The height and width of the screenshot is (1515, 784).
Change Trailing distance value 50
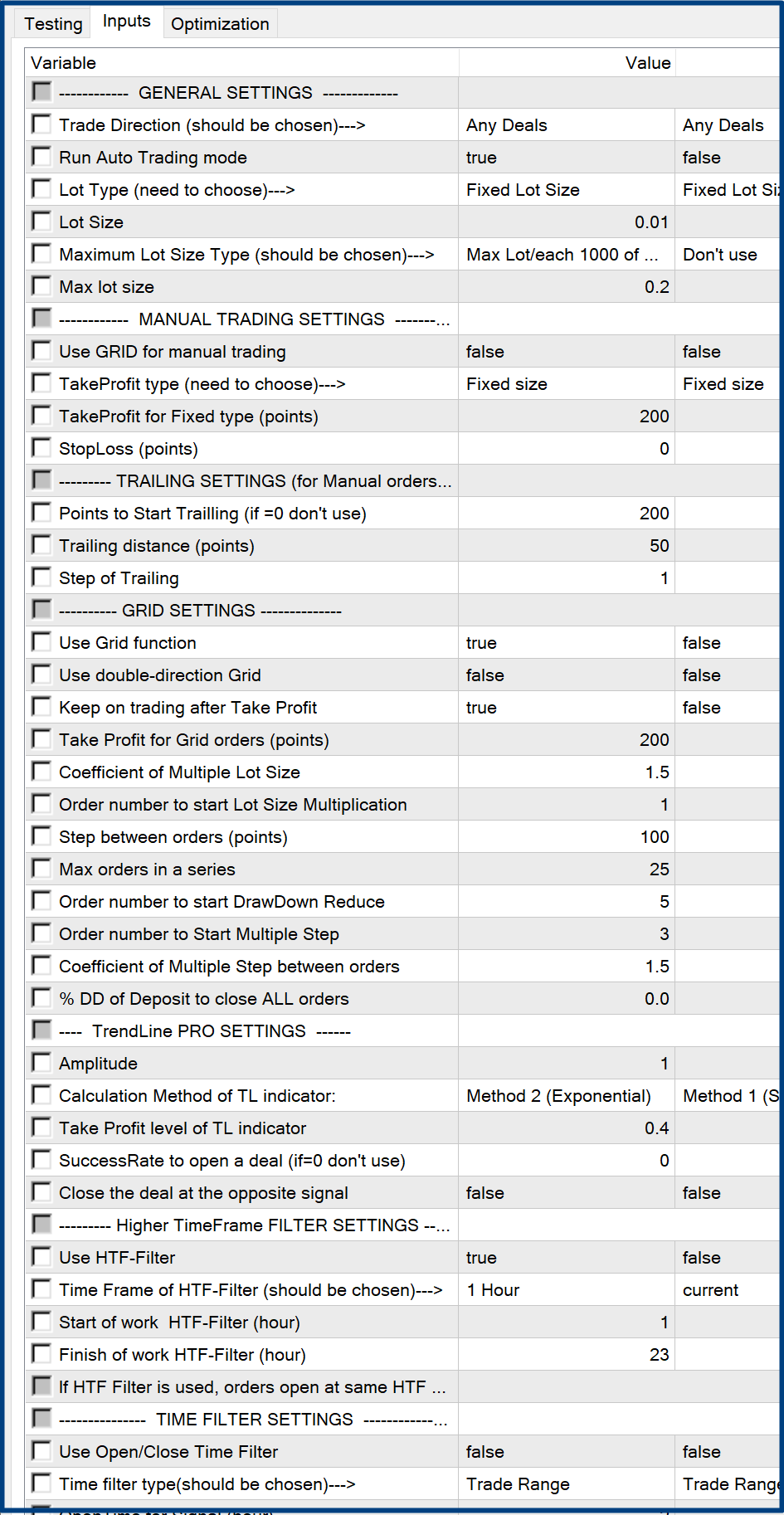(566, 546)
